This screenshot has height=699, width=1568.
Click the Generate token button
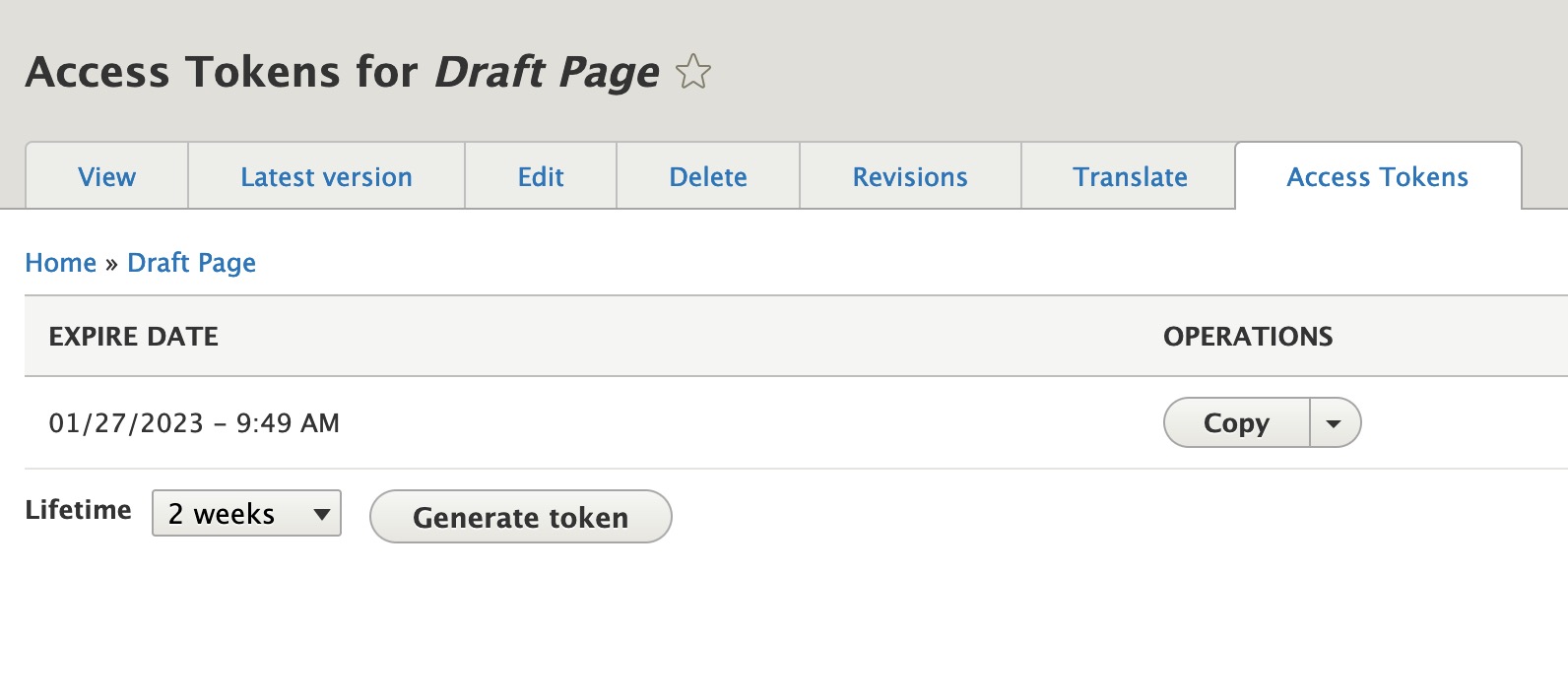[521, 517]
